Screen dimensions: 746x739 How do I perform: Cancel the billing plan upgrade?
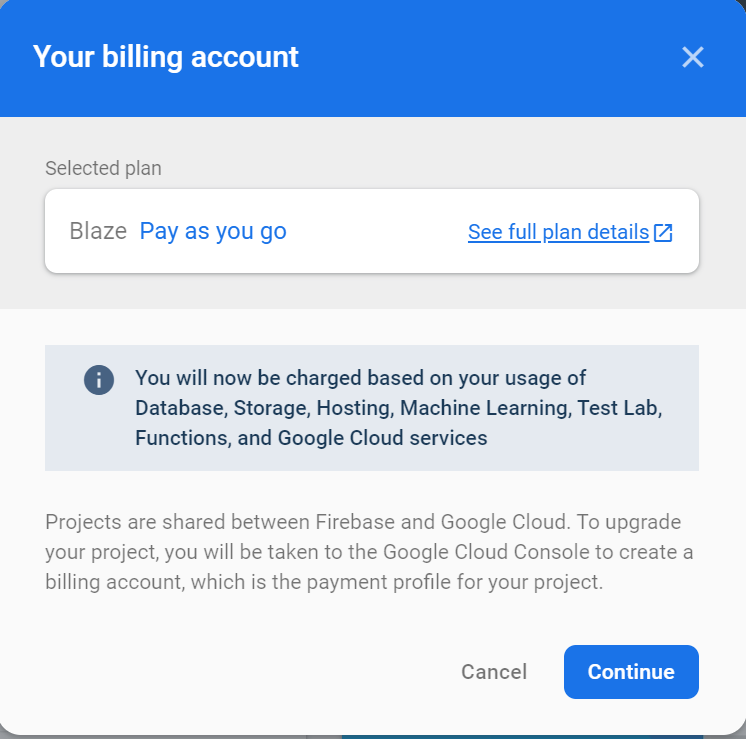(494, 672)
